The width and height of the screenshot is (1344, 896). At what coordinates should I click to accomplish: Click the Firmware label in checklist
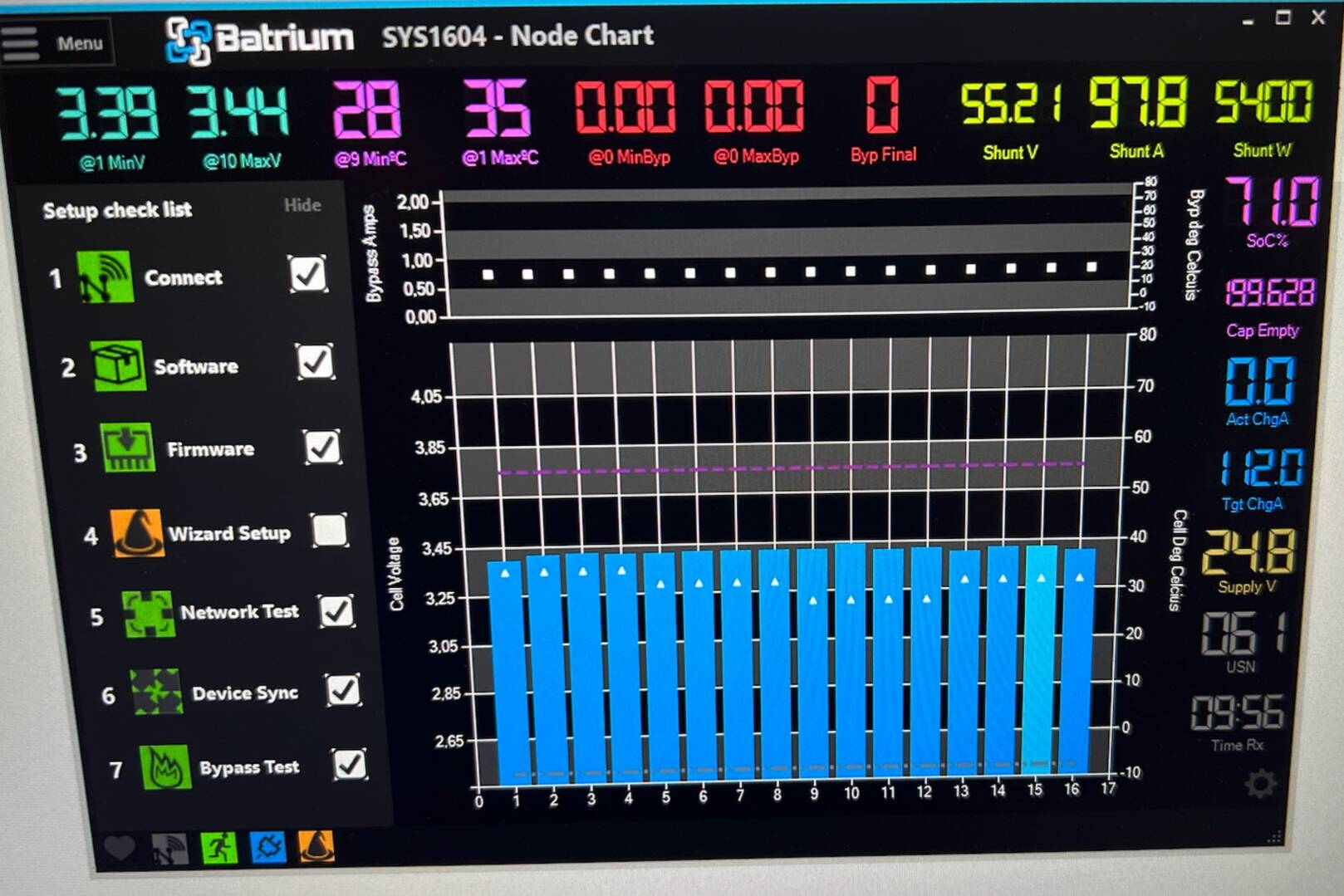[210, 449]
